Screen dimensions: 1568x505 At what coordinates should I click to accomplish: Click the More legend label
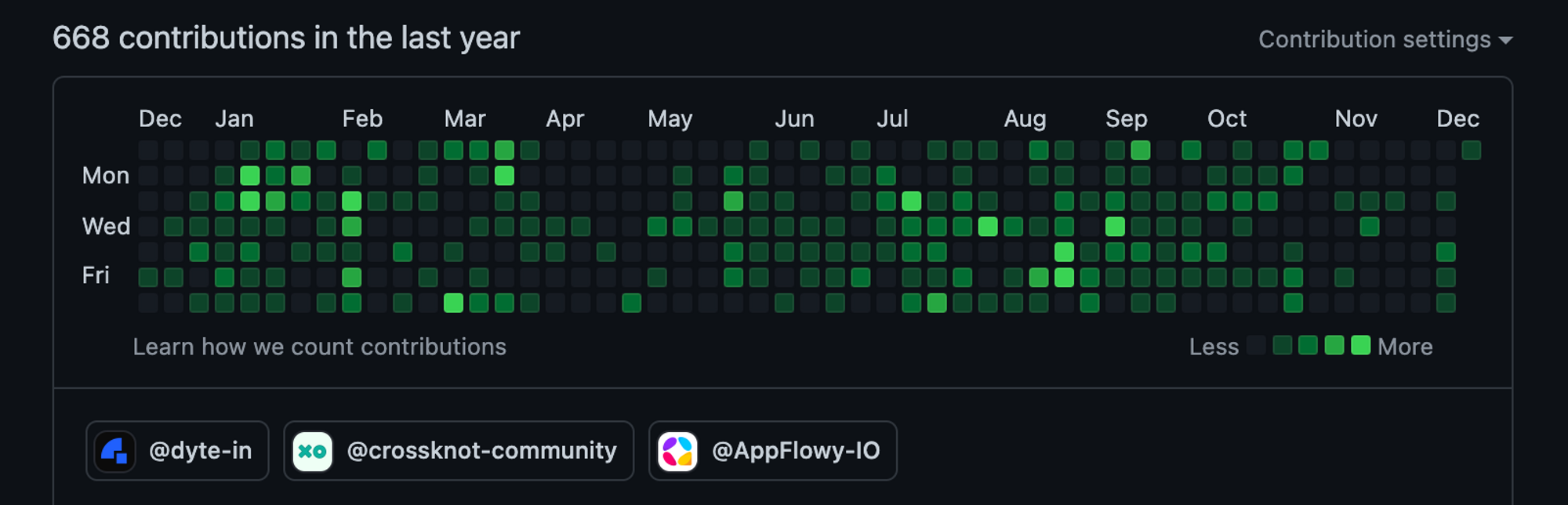pyautogui.click(x=1405, y=347)
